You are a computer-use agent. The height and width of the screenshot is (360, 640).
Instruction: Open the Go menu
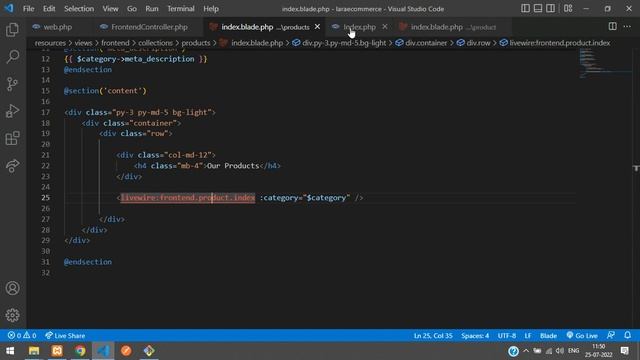pos(132,9)
